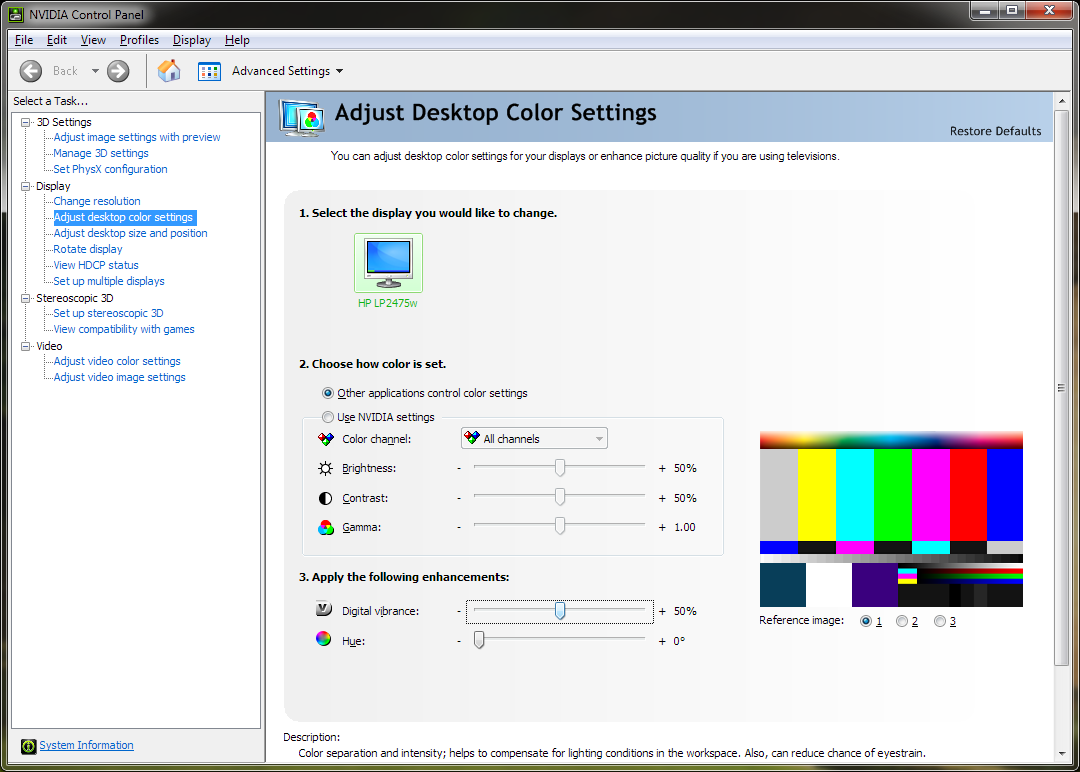Open the Display menu
This screenshot has height=772, width=1080.
coord(191,40)
